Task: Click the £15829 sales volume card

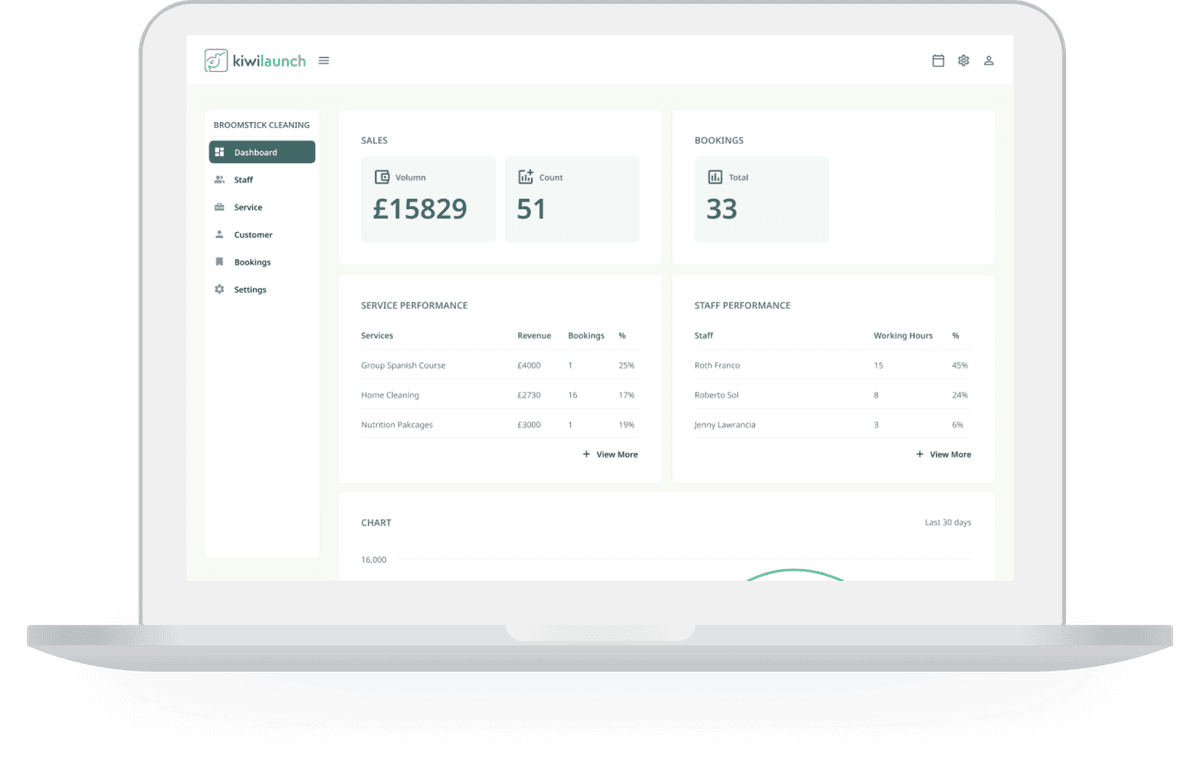Action: 428,199
